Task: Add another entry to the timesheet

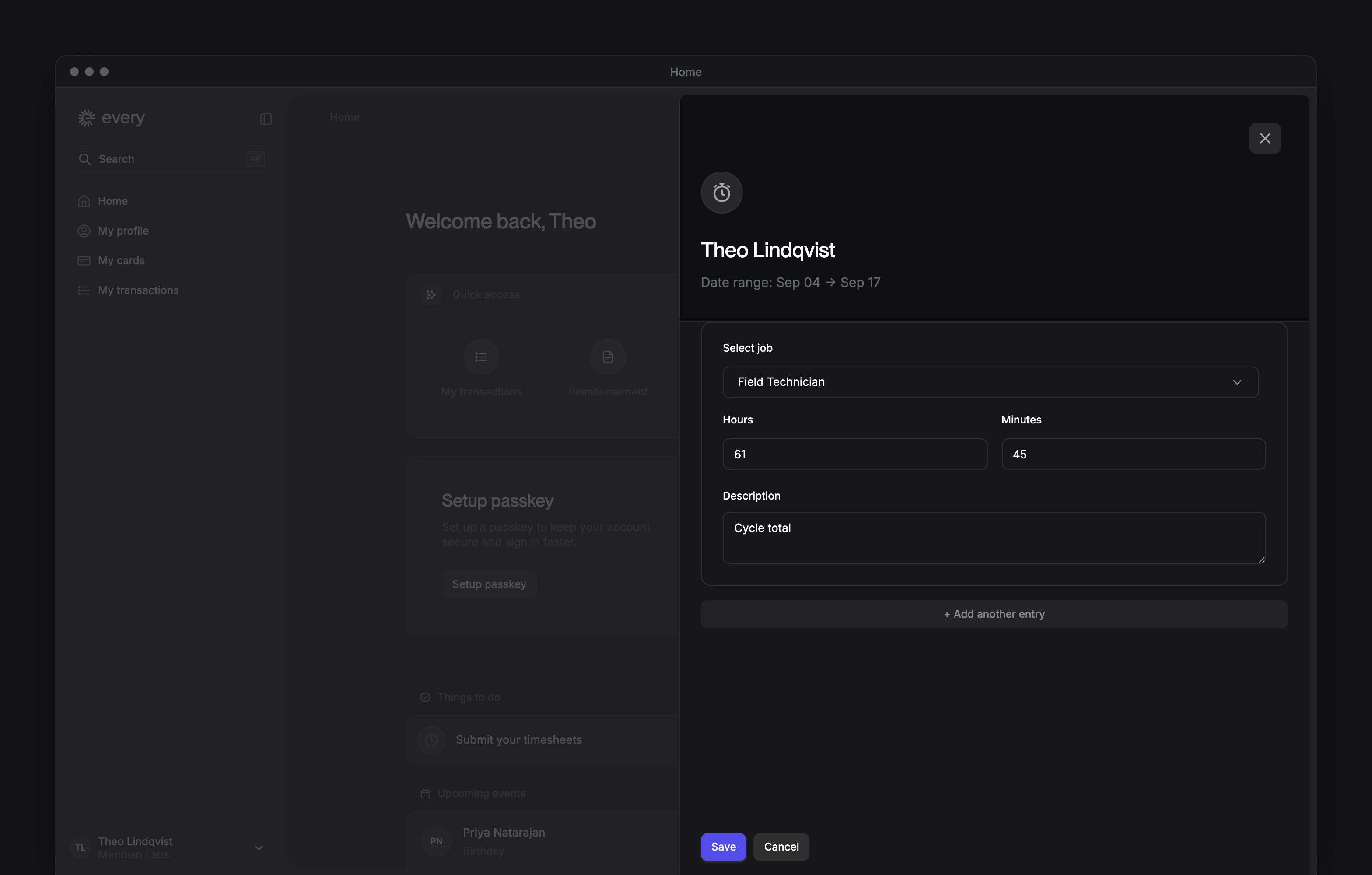Action: point(994,614)
